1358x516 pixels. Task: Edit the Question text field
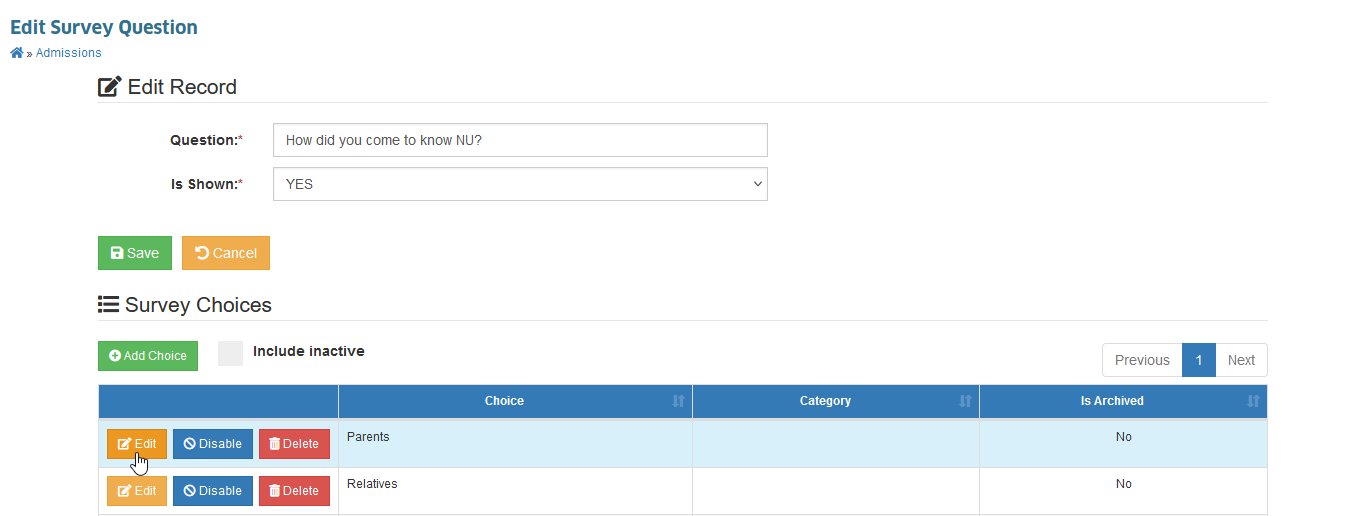coord(520,140)
